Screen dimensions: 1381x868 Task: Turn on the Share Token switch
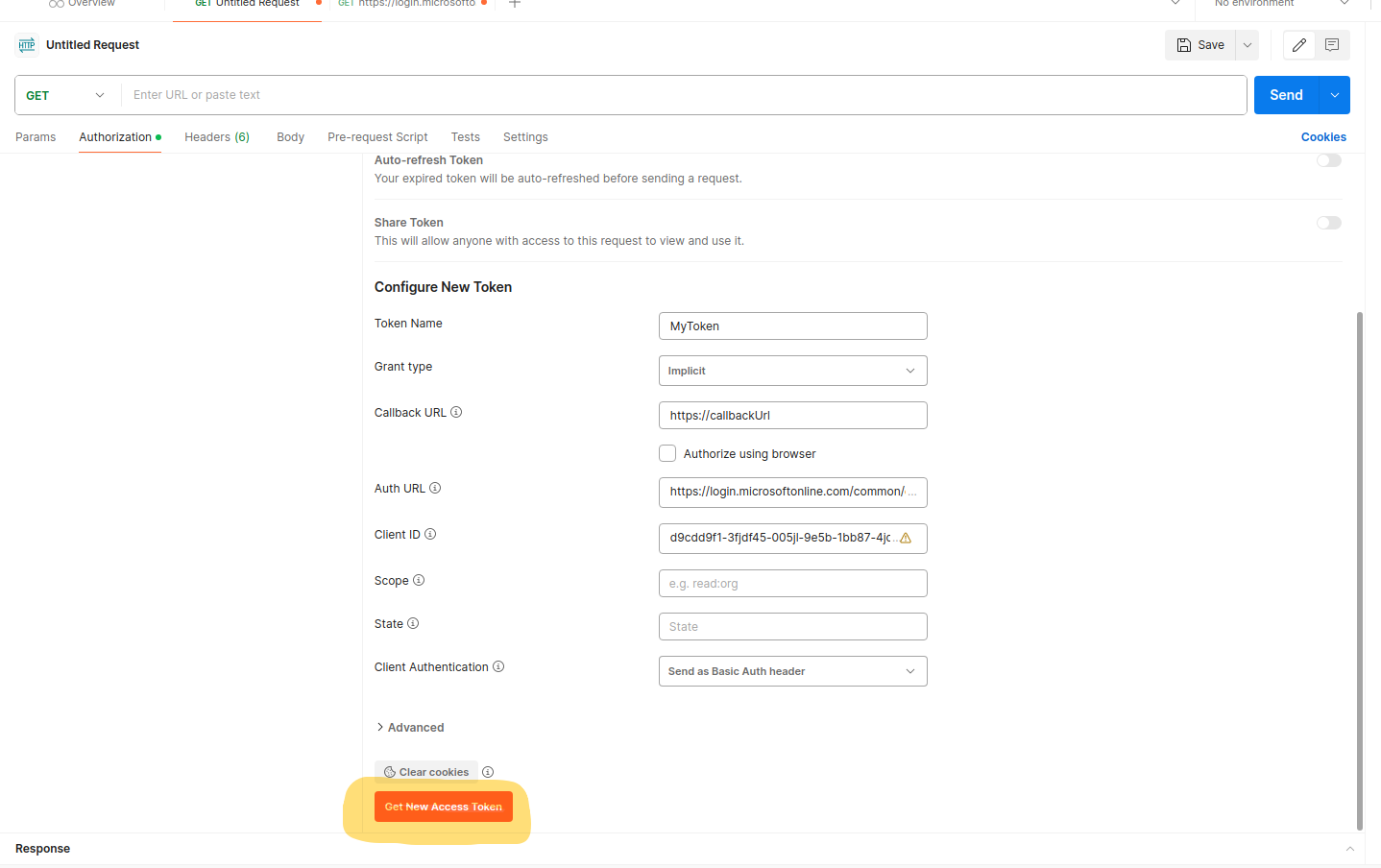(x=1328, y=222)
